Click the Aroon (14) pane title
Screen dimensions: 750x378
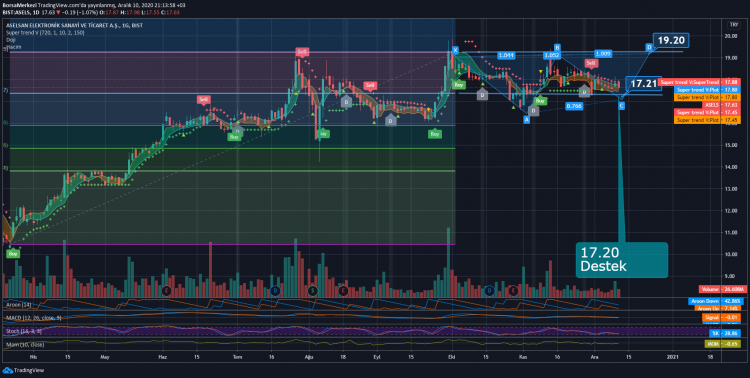pos(19,304)
